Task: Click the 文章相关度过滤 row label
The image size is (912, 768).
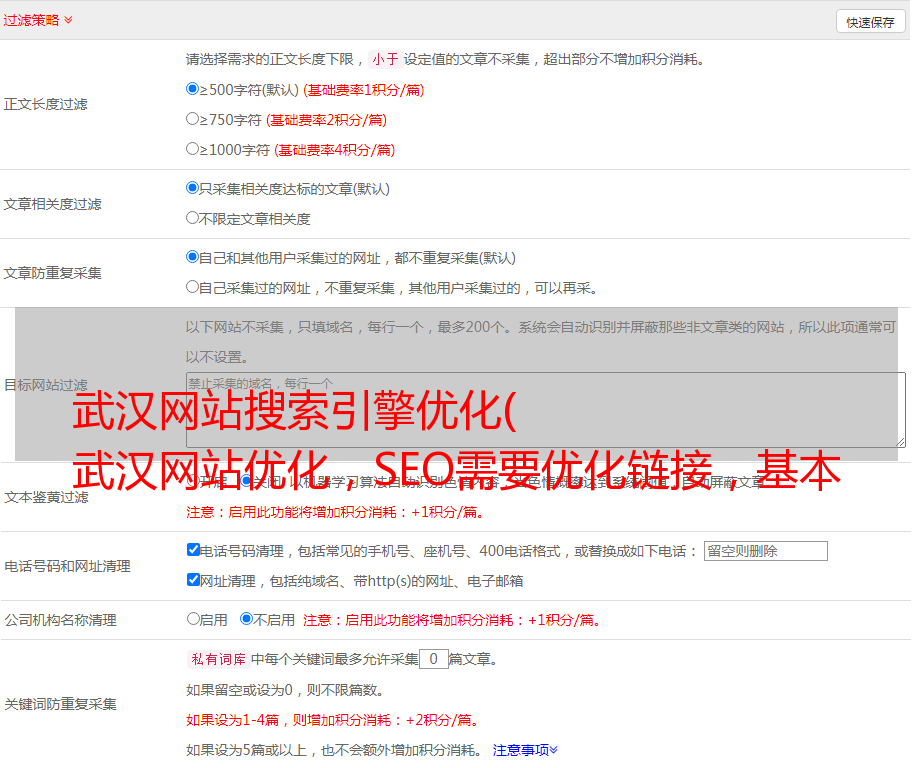Action: (53, 204)
